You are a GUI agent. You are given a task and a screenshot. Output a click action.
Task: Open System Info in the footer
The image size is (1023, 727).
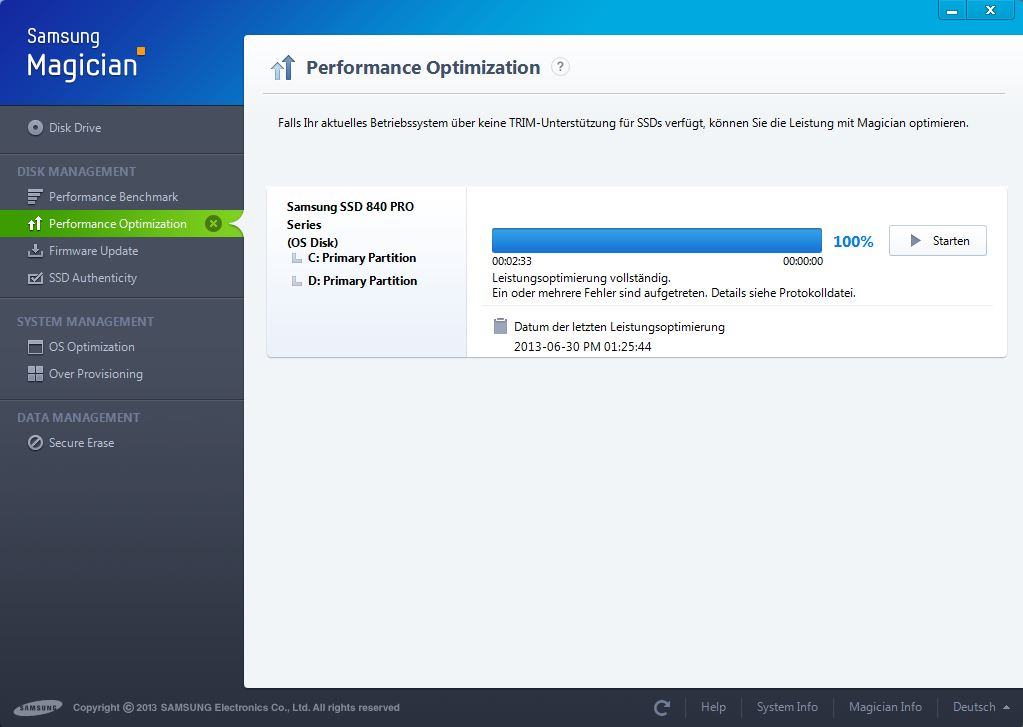click(787, 707)
